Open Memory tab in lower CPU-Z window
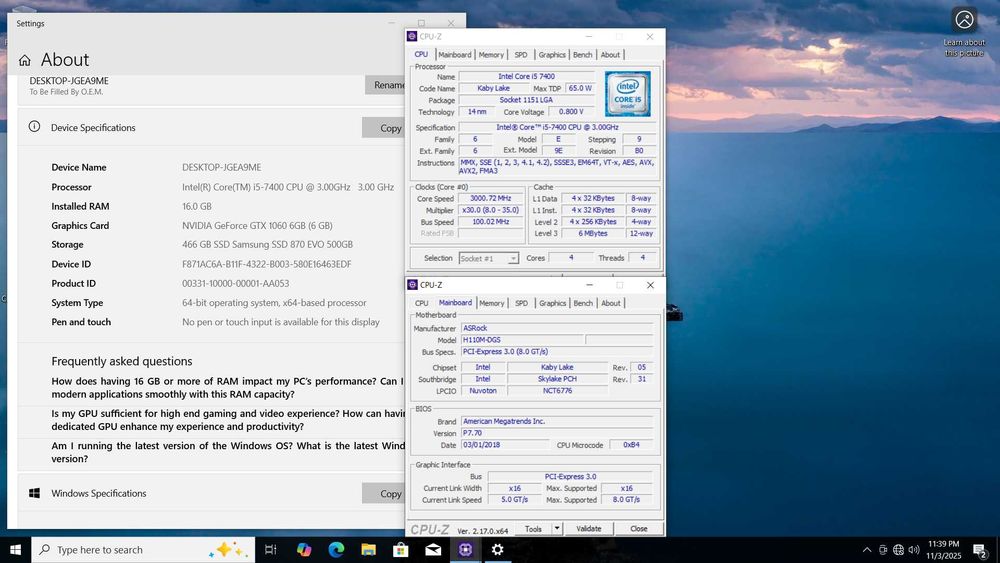This screenshot has width=1000, height=563. tap(492, 303)
